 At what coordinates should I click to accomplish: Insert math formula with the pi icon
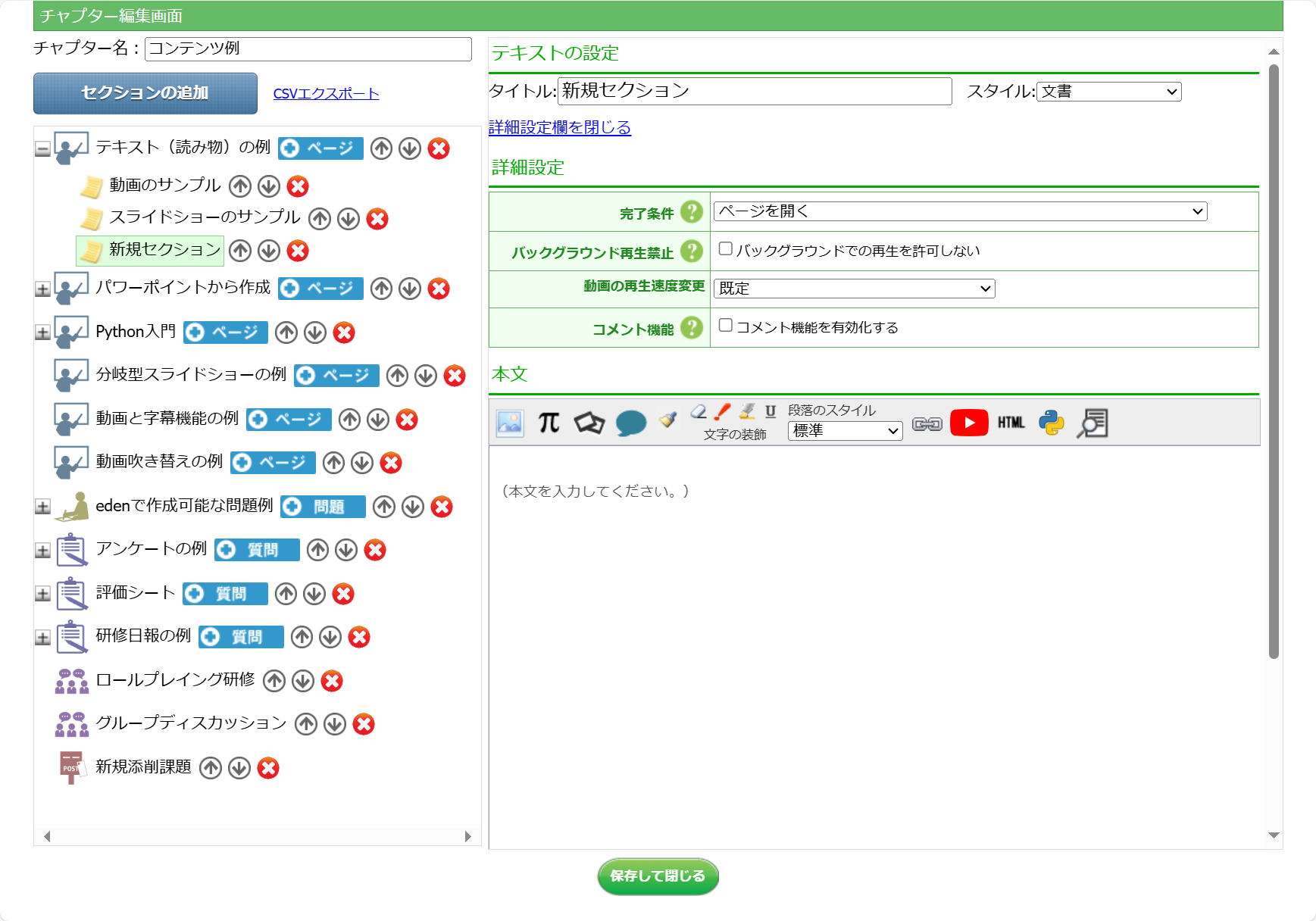[549, 423]
